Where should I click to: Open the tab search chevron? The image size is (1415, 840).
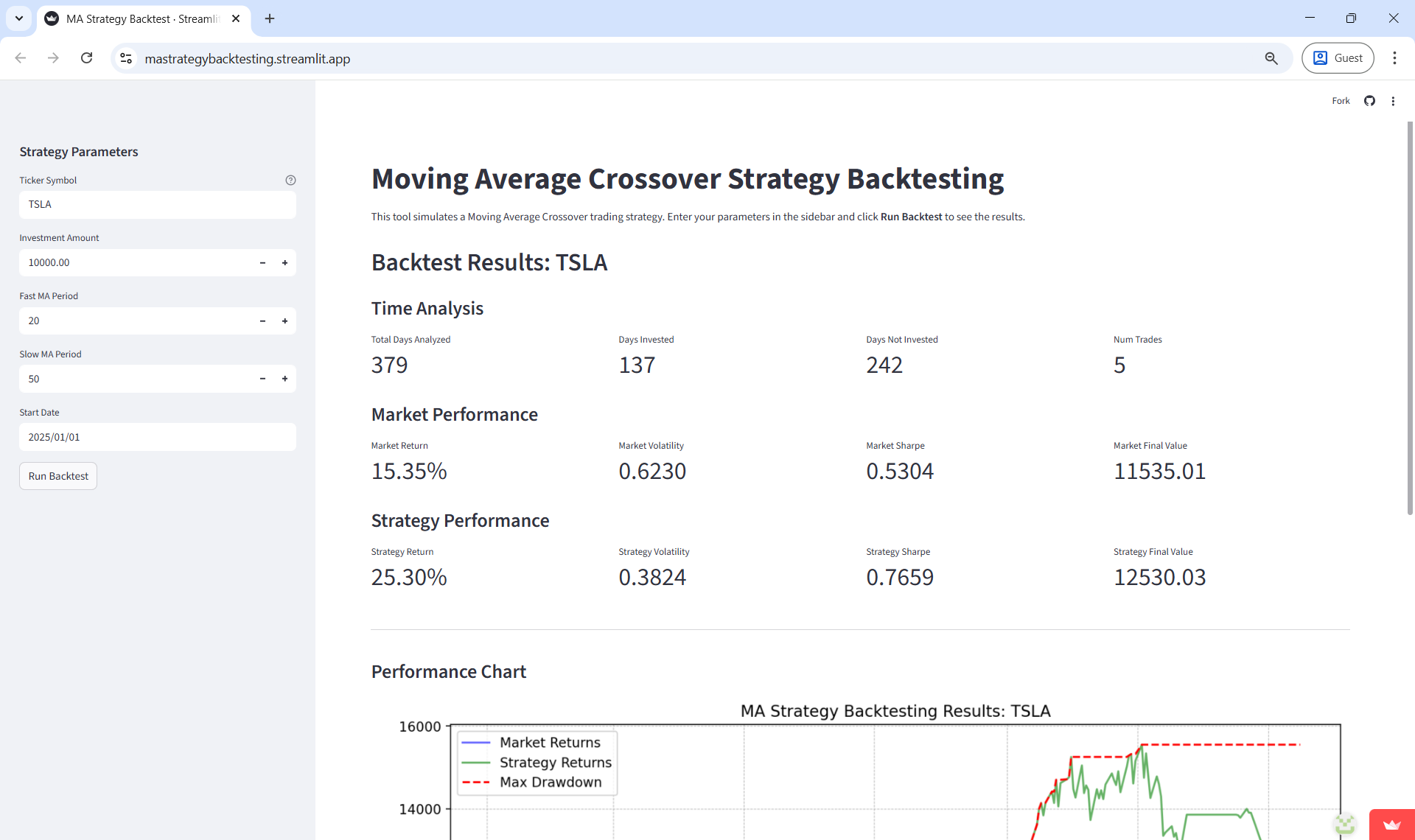pyautogui.click(x=18, y=18)
